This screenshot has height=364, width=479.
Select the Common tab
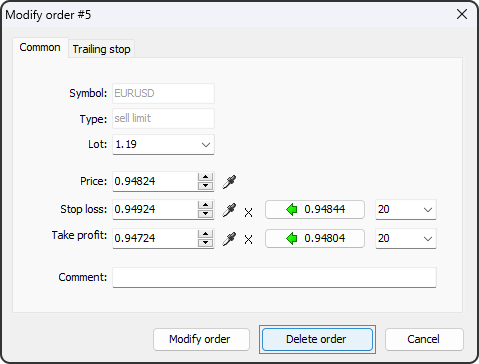[x=40, y=47]
